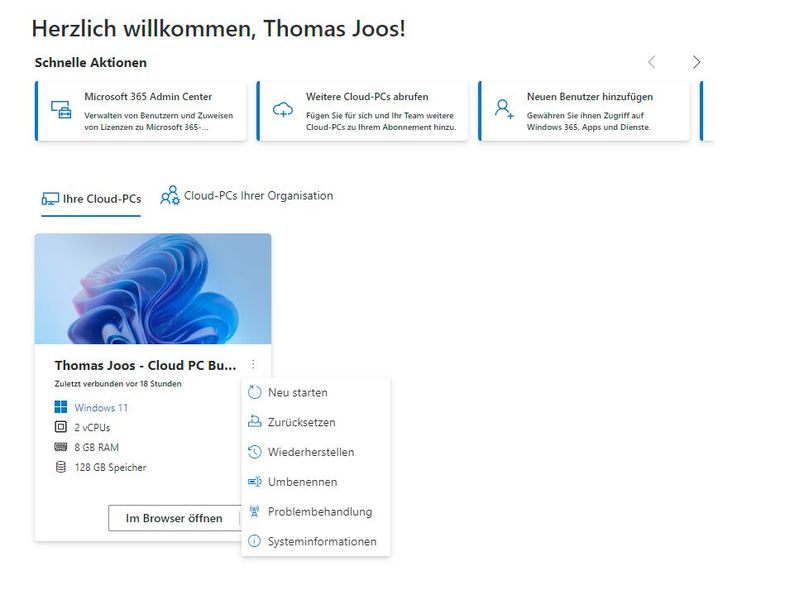Image resolution: width=785 pixels, height=600 pixels.
Task: Click the restart circular arrow icon
Action: 254,392
